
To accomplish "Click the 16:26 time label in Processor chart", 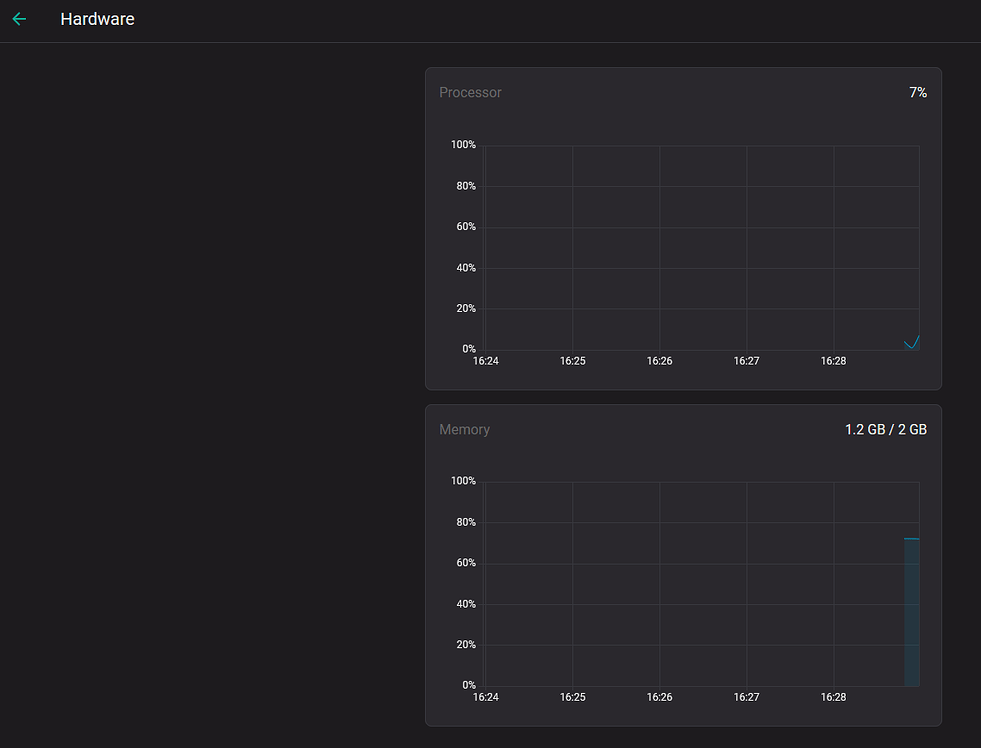I will 659,361.
